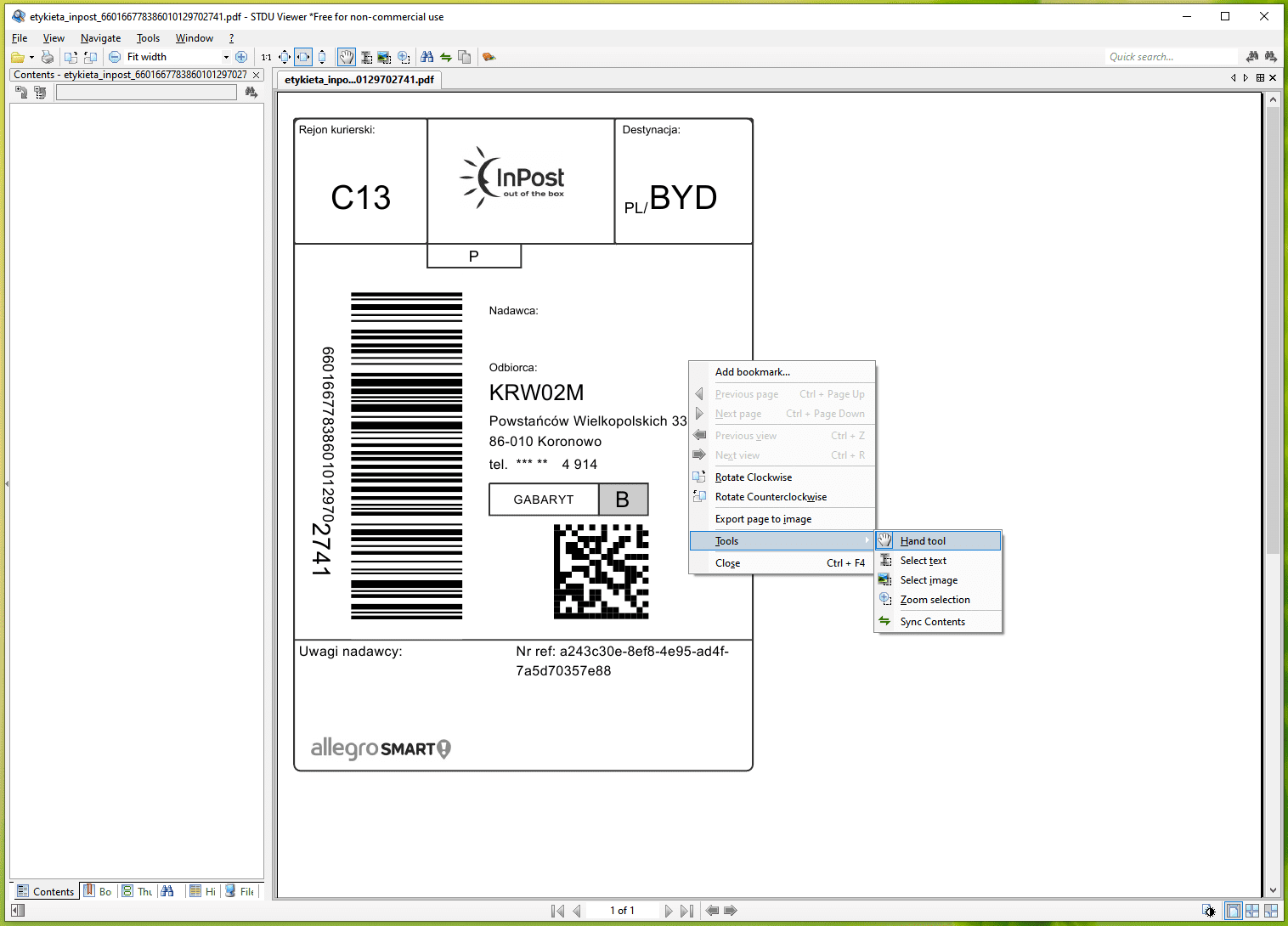Open the Window menu
Viewport: 1288px width, 926px height.
(x=194, y=38)
